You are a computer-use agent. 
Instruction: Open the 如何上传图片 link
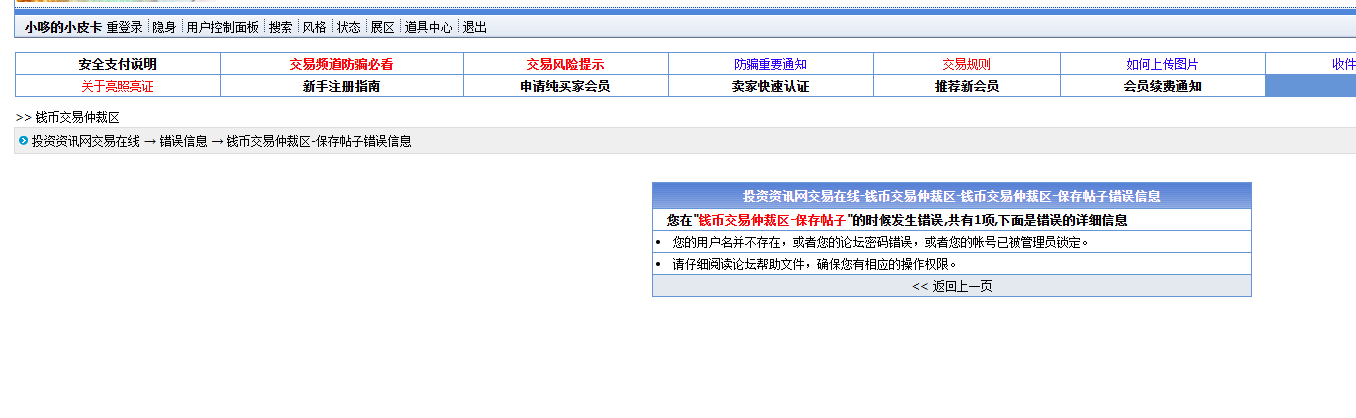pyautogui.click(x=1162, y=64)
